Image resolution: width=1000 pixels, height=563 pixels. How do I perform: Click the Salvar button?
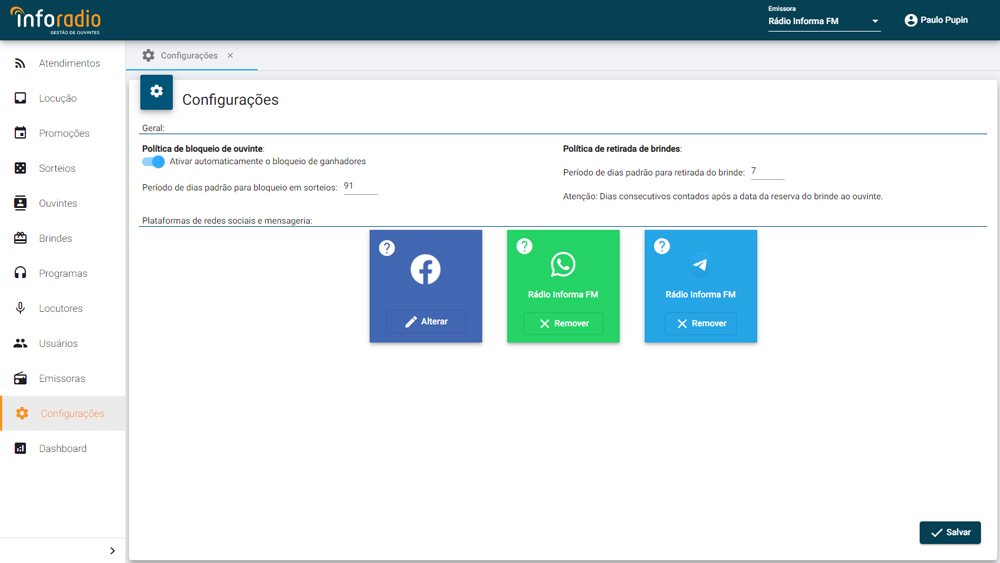point(950,532)
